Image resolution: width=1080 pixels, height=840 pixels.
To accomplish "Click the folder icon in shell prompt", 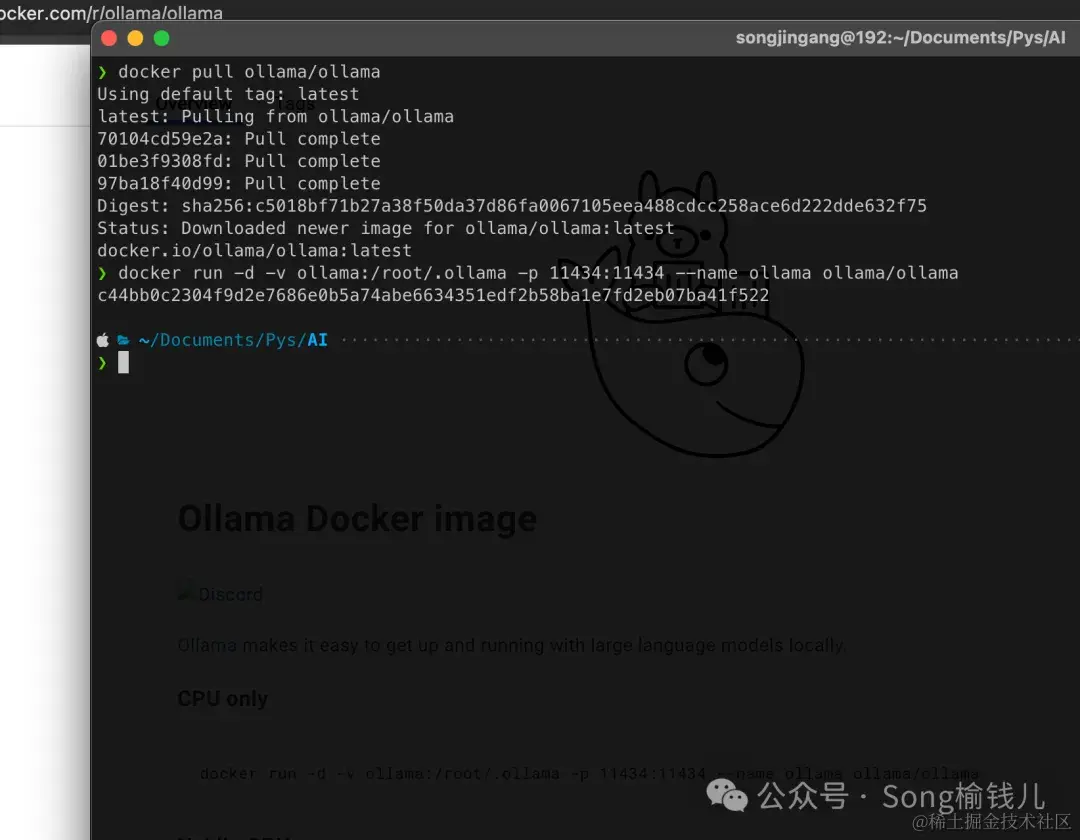I will (x=123, y=340).
